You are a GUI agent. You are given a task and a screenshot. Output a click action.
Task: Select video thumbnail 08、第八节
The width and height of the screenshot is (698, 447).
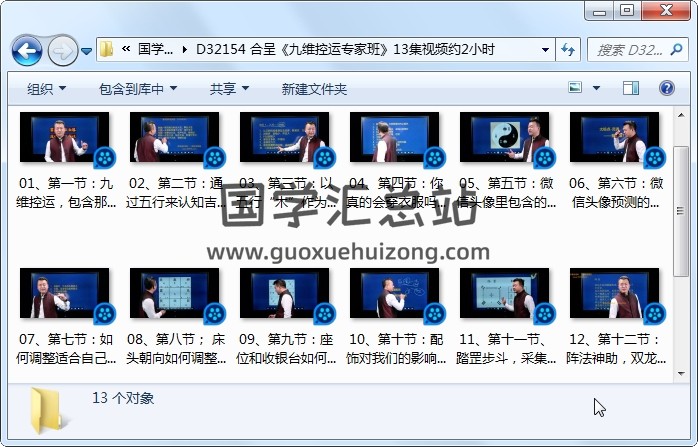pos(174,293)
